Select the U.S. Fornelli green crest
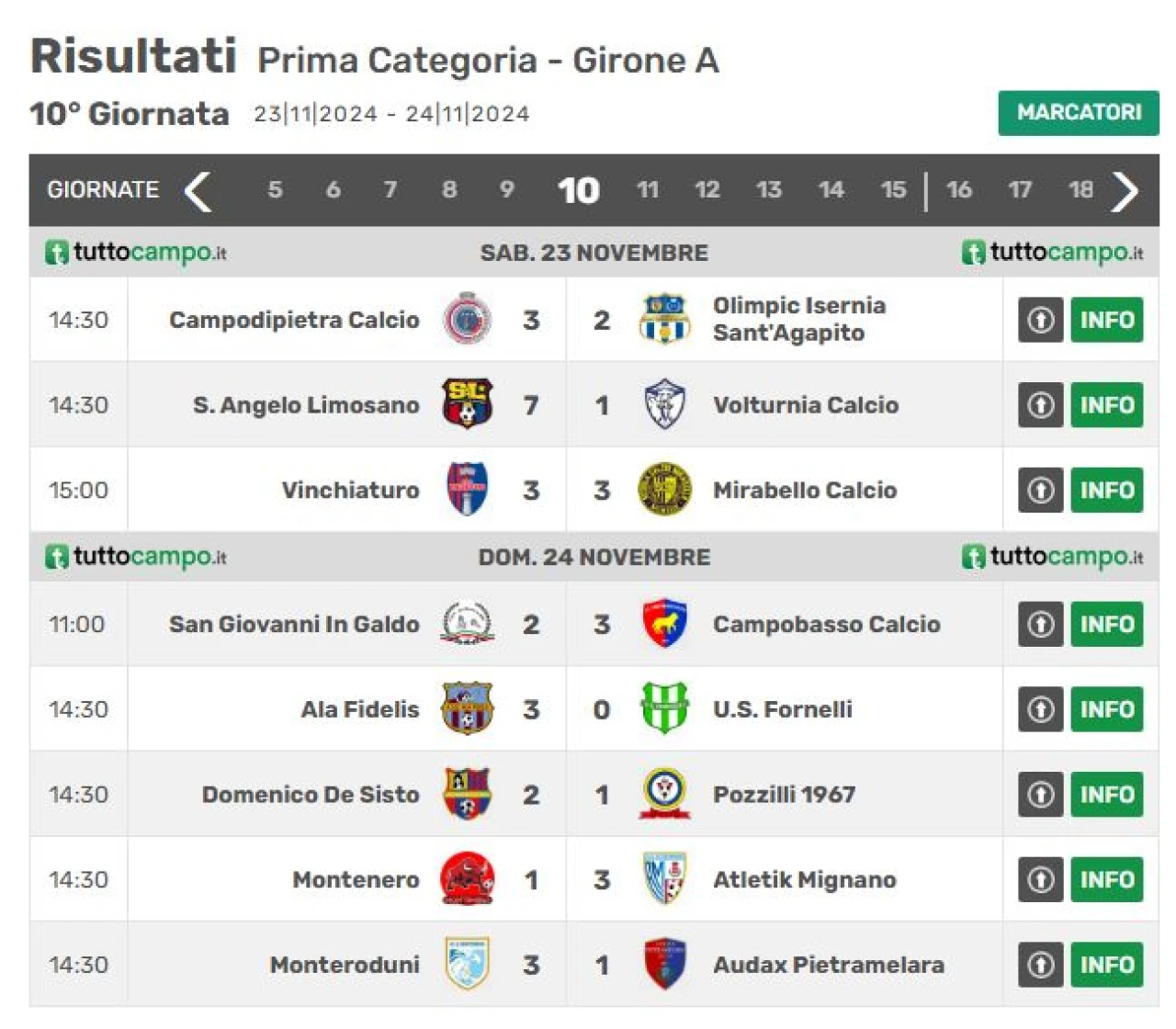The width and height of the screenshot is (1176, 1029). coord(663,708)
